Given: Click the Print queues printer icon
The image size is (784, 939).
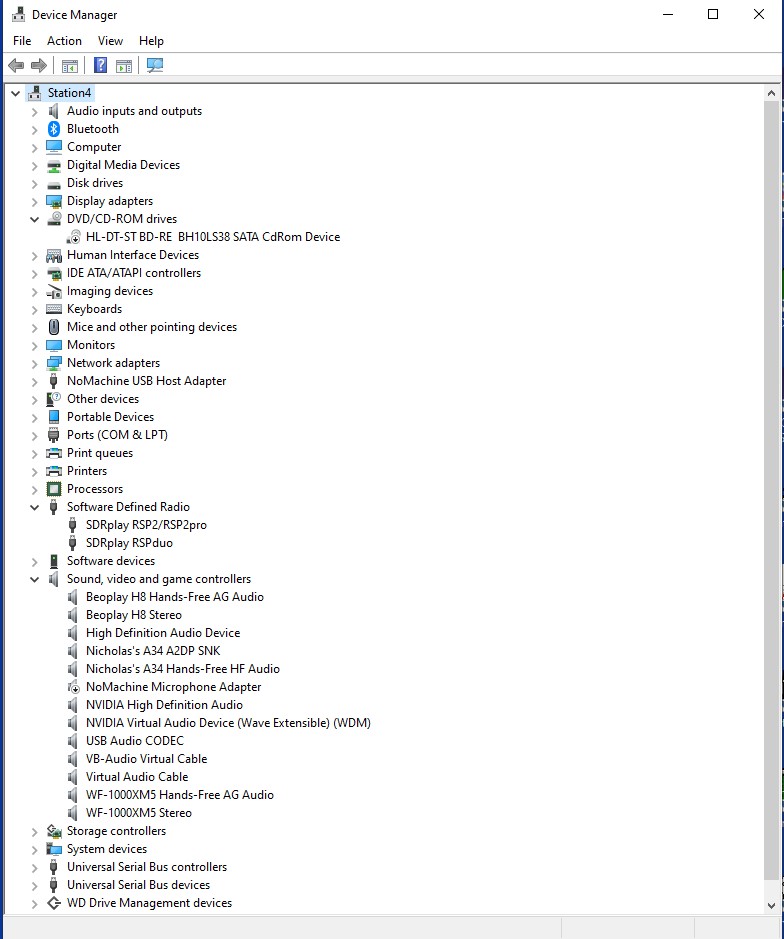Looking at the screenshot, I should pyautogui.click(x=54, y=453).
